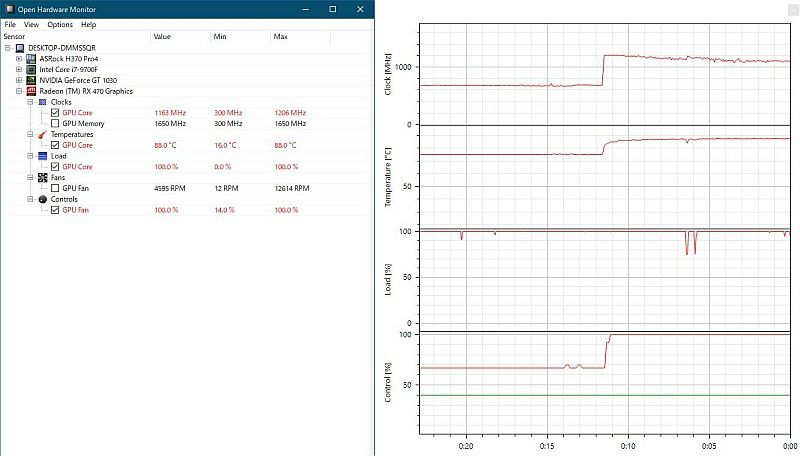Click the Min column header
The image size is (800, 456).
click(240, 37)
